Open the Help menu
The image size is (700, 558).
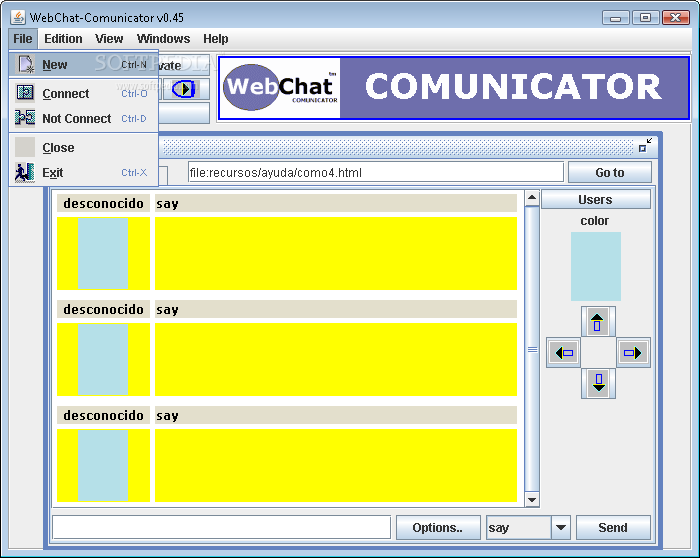(216, 39)
